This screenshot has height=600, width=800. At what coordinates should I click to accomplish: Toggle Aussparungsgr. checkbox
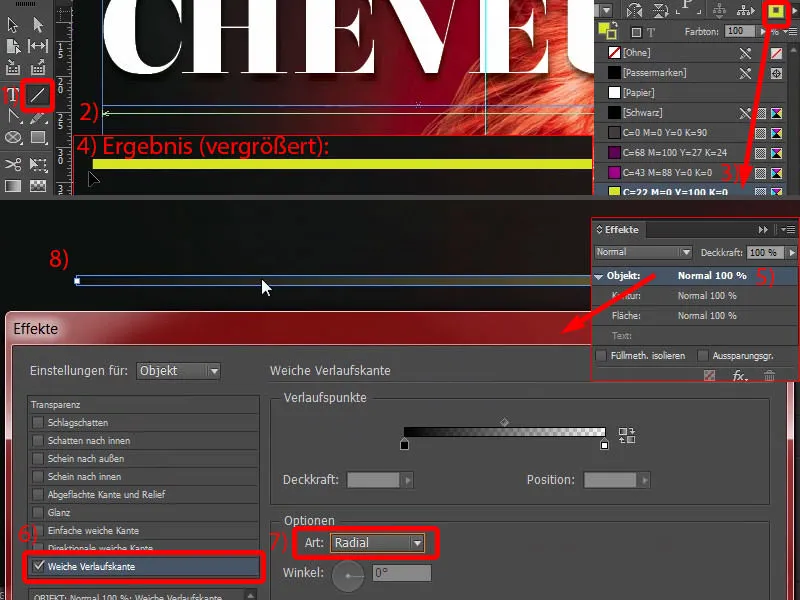tap(703, 356)
